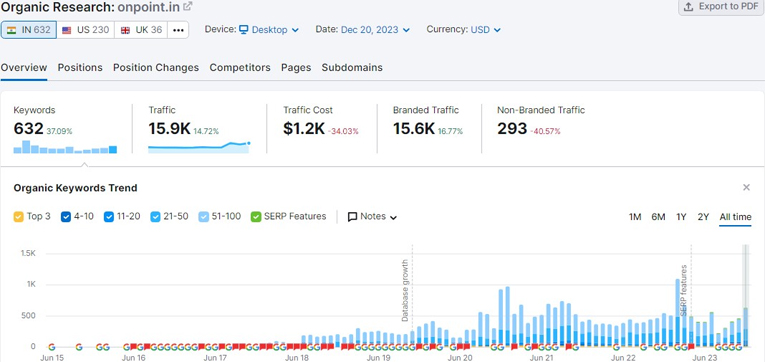Toggle the SERP Features checkbox
765x362 pixels.
pyautogui.click(x=256, y=217)
